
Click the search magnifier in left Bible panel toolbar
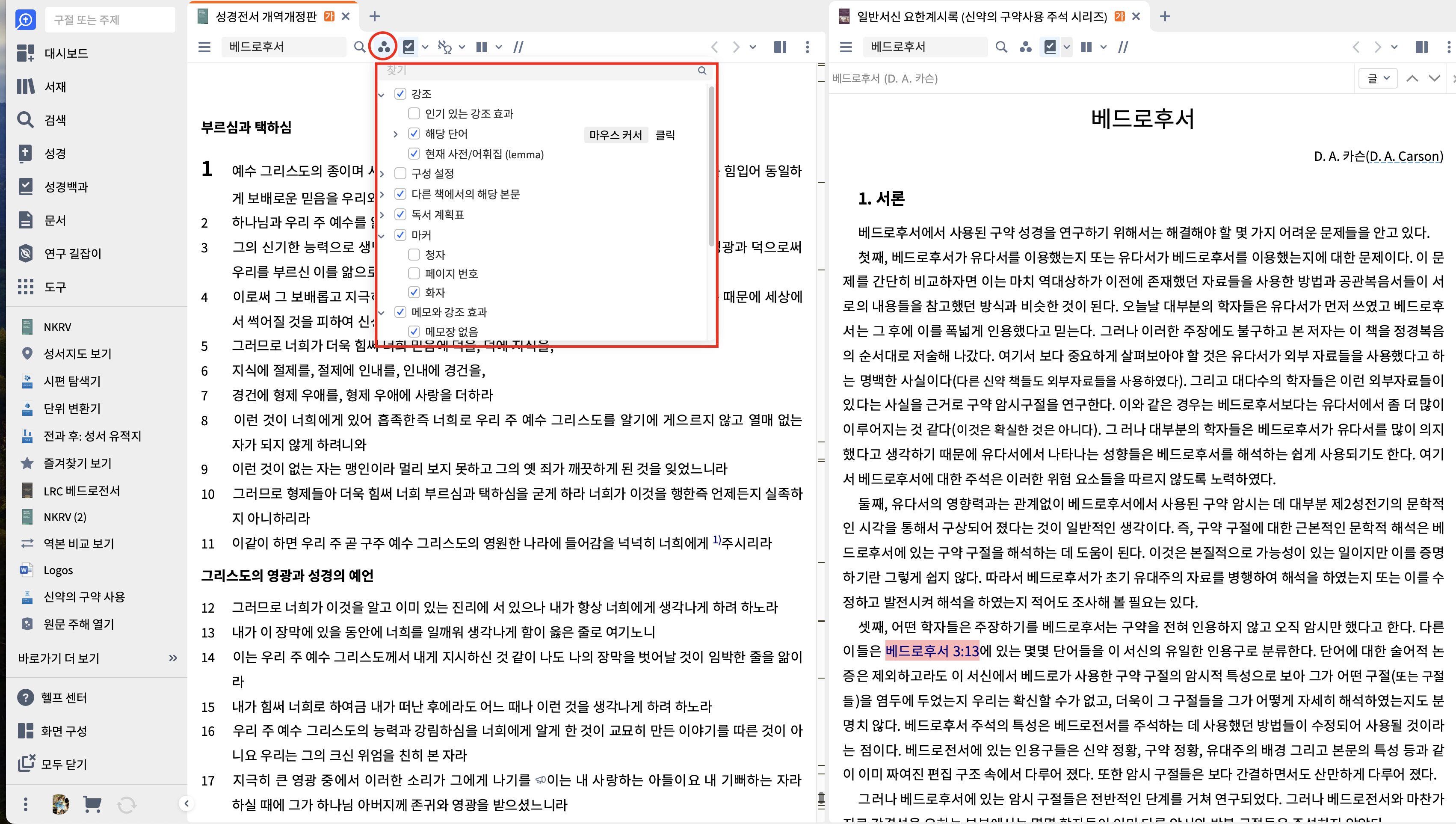360,47
